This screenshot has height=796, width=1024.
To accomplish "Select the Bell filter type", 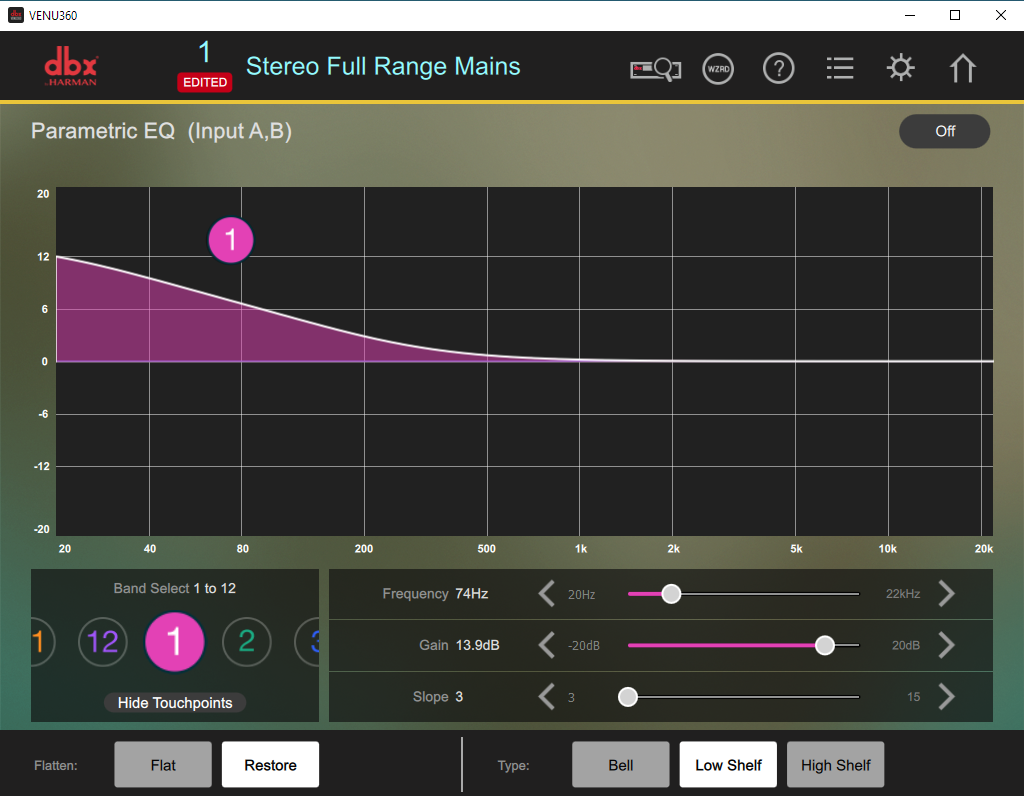I will pos(621,765).
